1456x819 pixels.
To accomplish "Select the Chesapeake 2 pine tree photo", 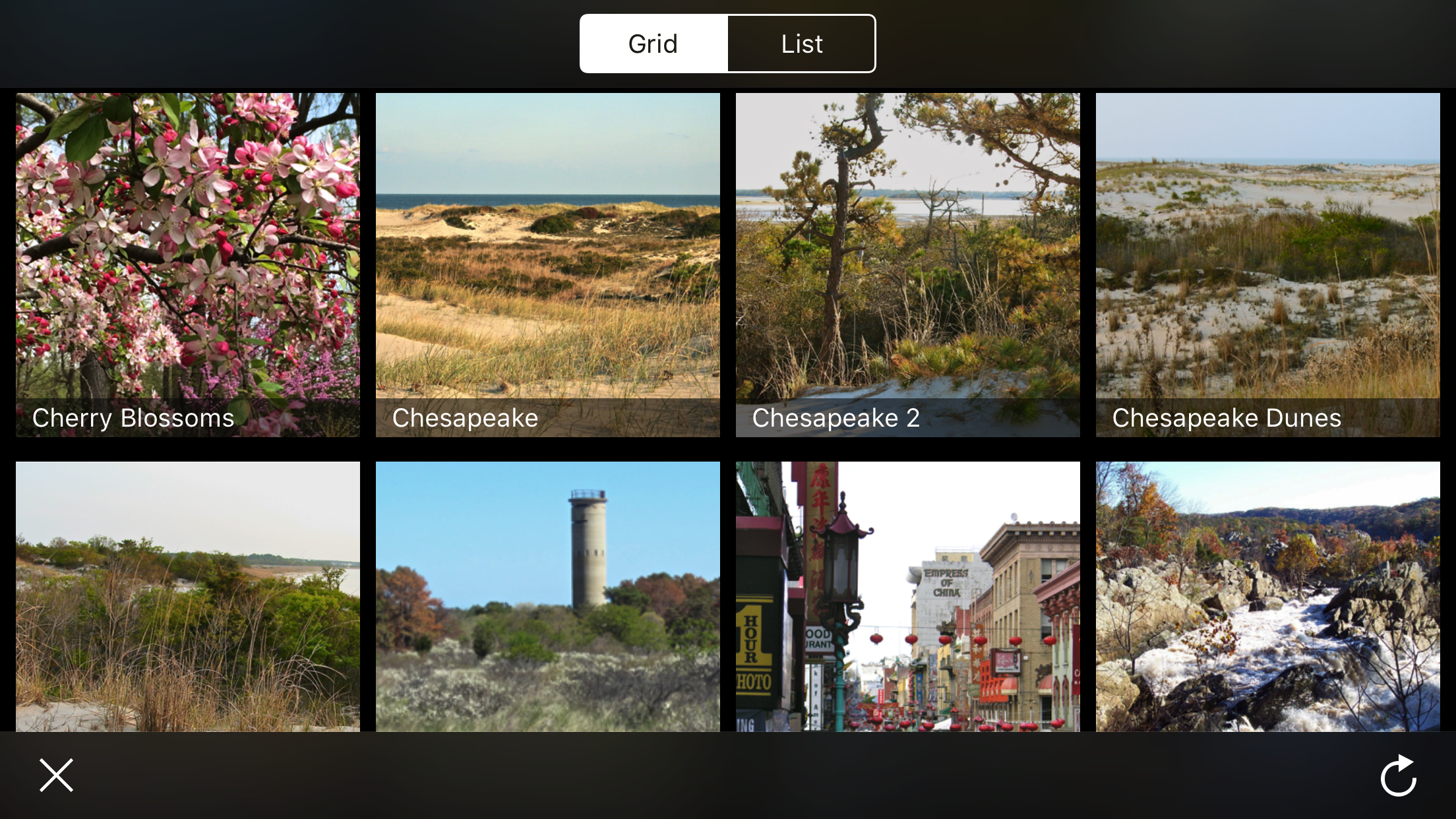I will (907, 251).
